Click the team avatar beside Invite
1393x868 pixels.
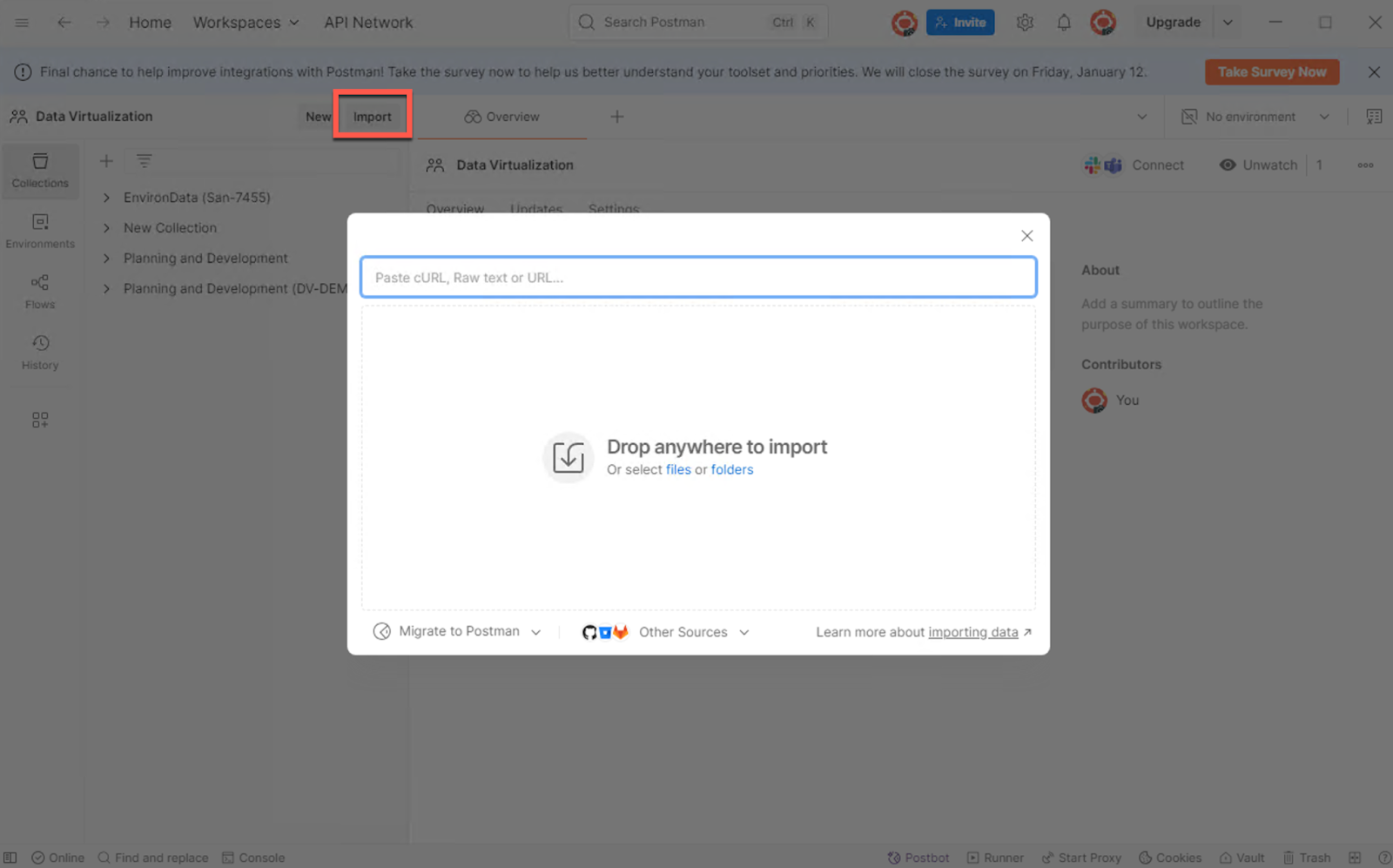pyautogui.click(x=905, y=23)
